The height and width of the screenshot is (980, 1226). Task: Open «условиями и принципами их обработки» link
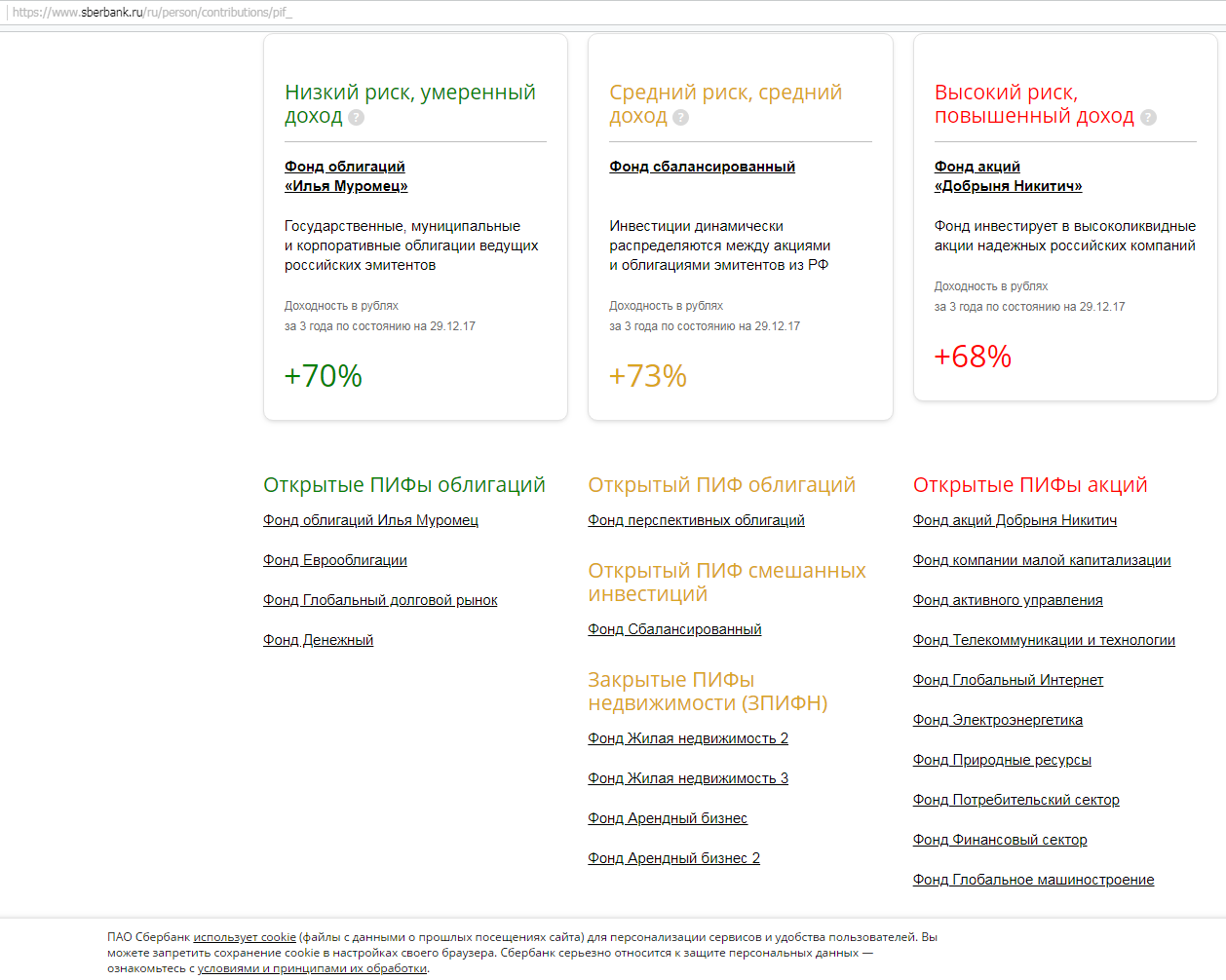pos(312,968)
